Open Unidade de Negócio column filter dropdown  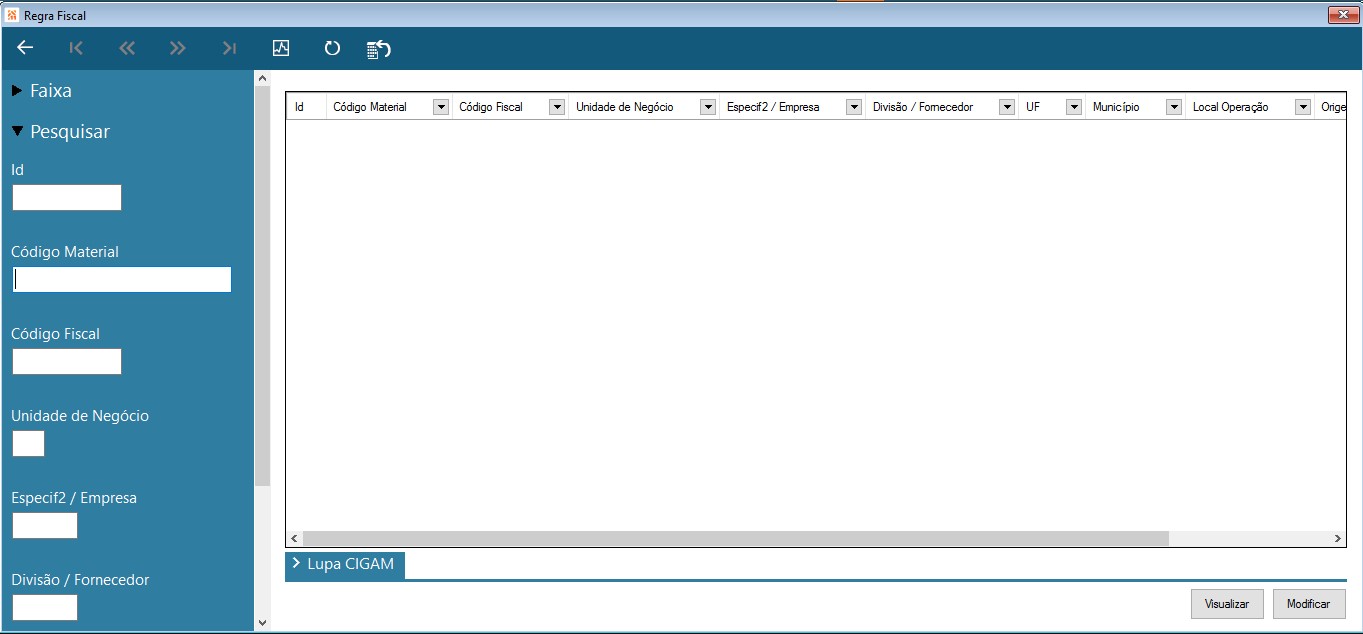pyautogui.click(x=708, y=107)
